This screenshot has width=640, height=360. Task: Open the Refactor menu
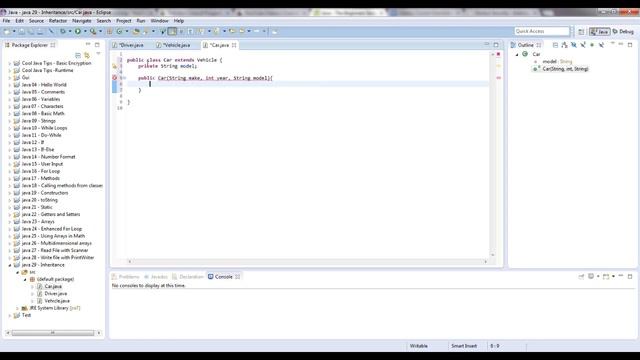tap(58, 20)
